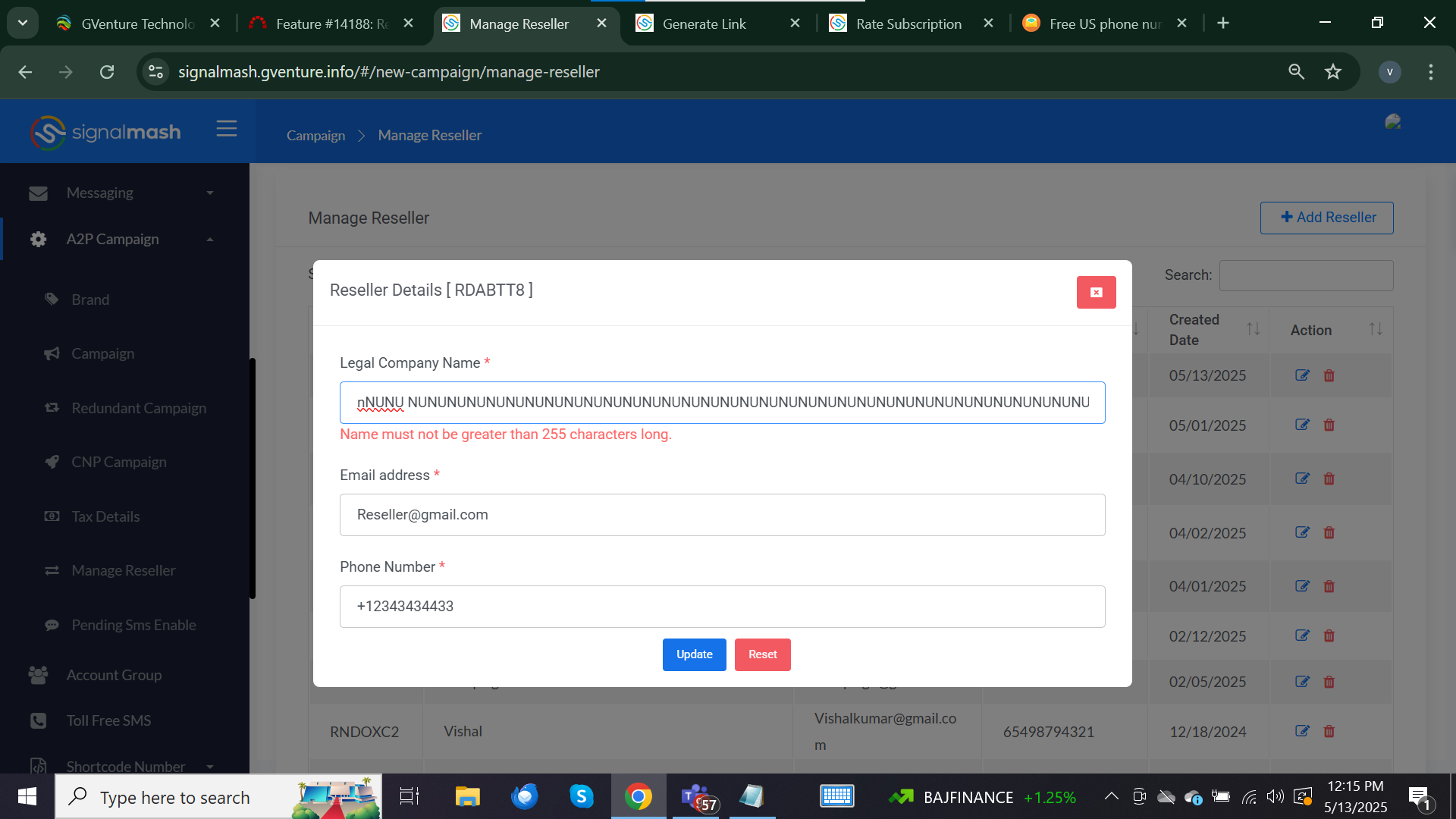This screenshot has height=819, width=1456.
Task: Bookmark this page with the star icon
Action: coord(1333,72)
